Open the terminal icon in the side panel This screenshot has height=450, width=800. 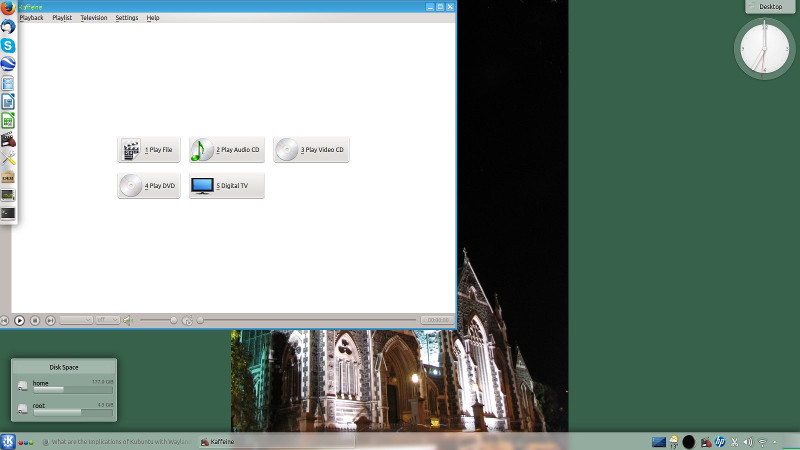tap(8, 212)
